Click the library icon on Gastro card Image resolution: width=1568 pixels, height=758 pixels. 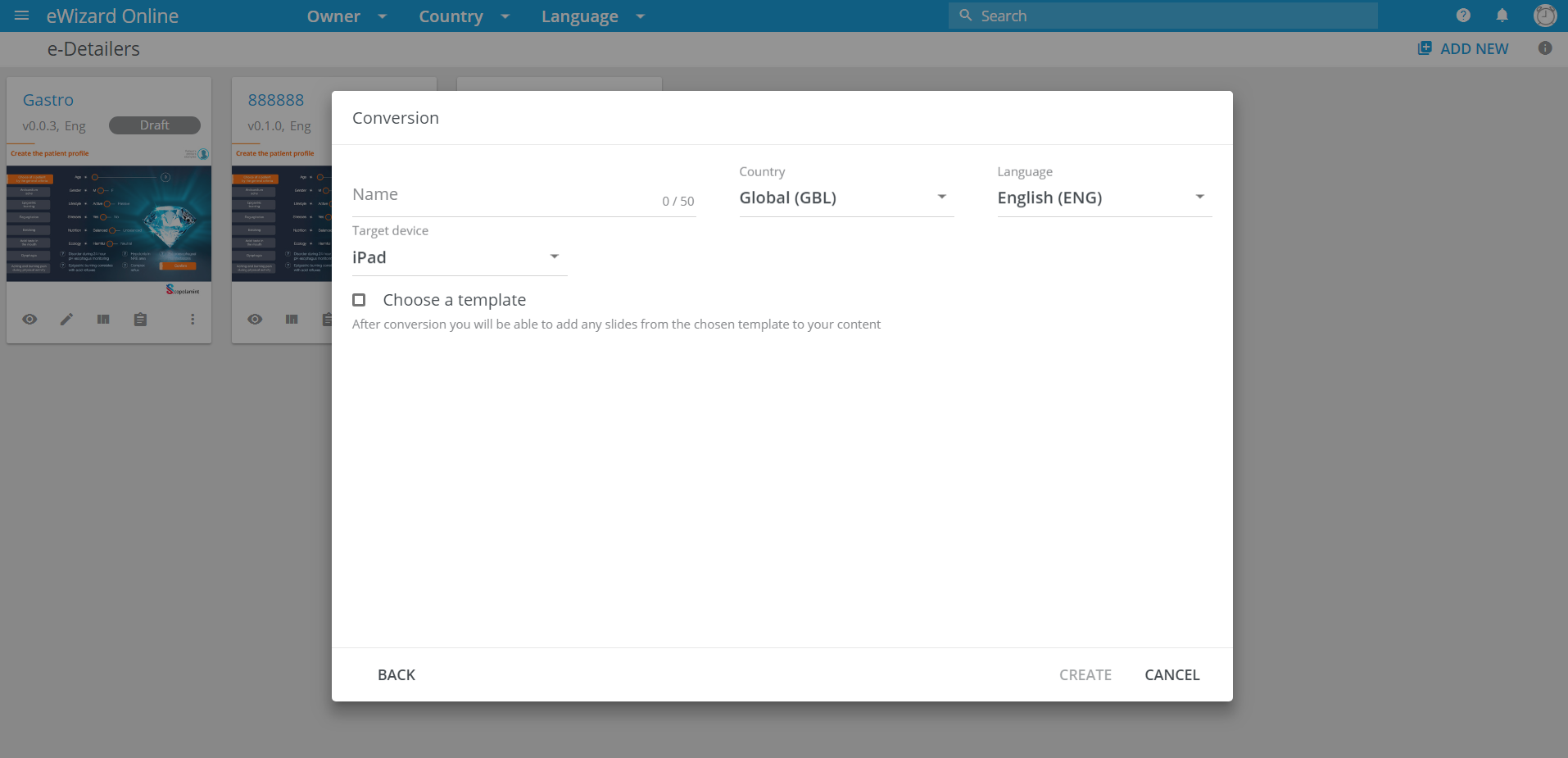tap(103, 320)
